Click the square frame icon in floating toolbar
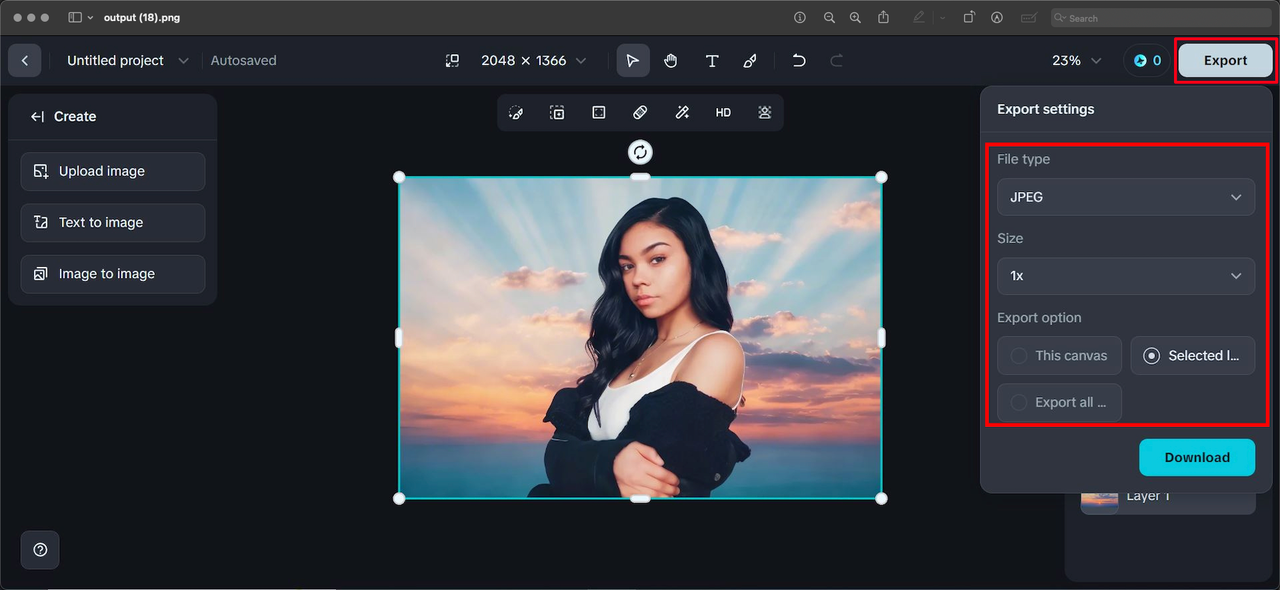The width and height of the screenshot is (1280, 590). point(598,113)
